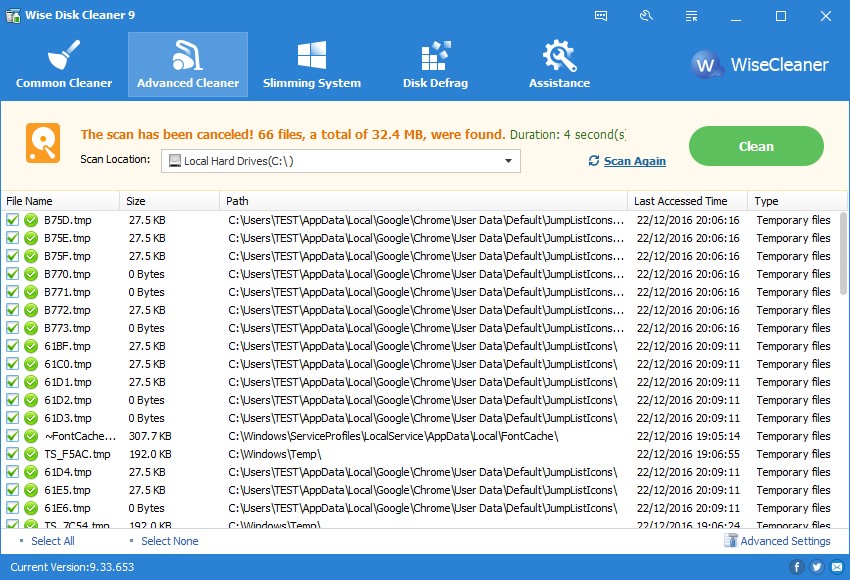Screen dimensions: 850x580
Task: Click the Advanced Settings icon
Action: [x=731, y=540]
